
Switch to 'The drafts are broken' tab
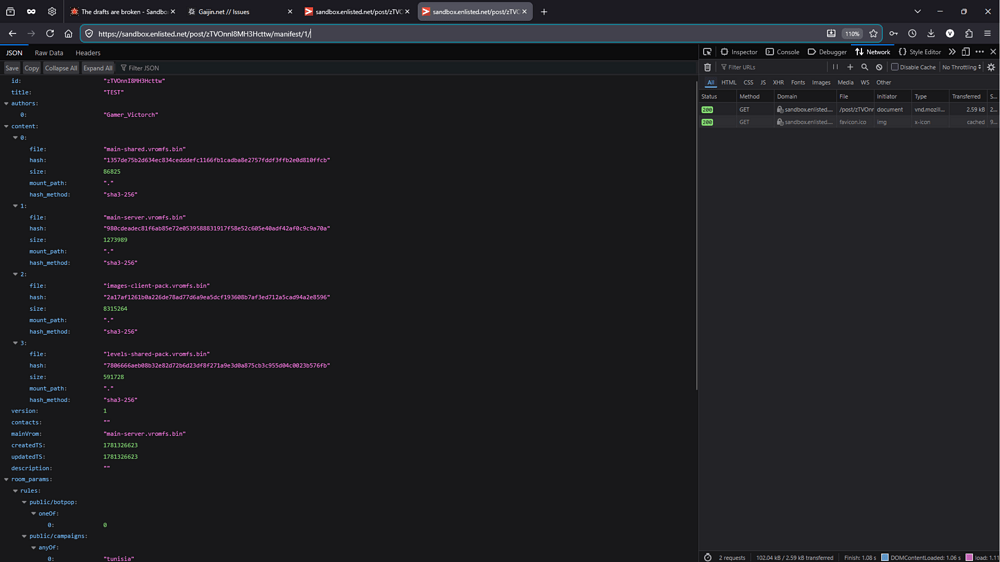point(121,11)
